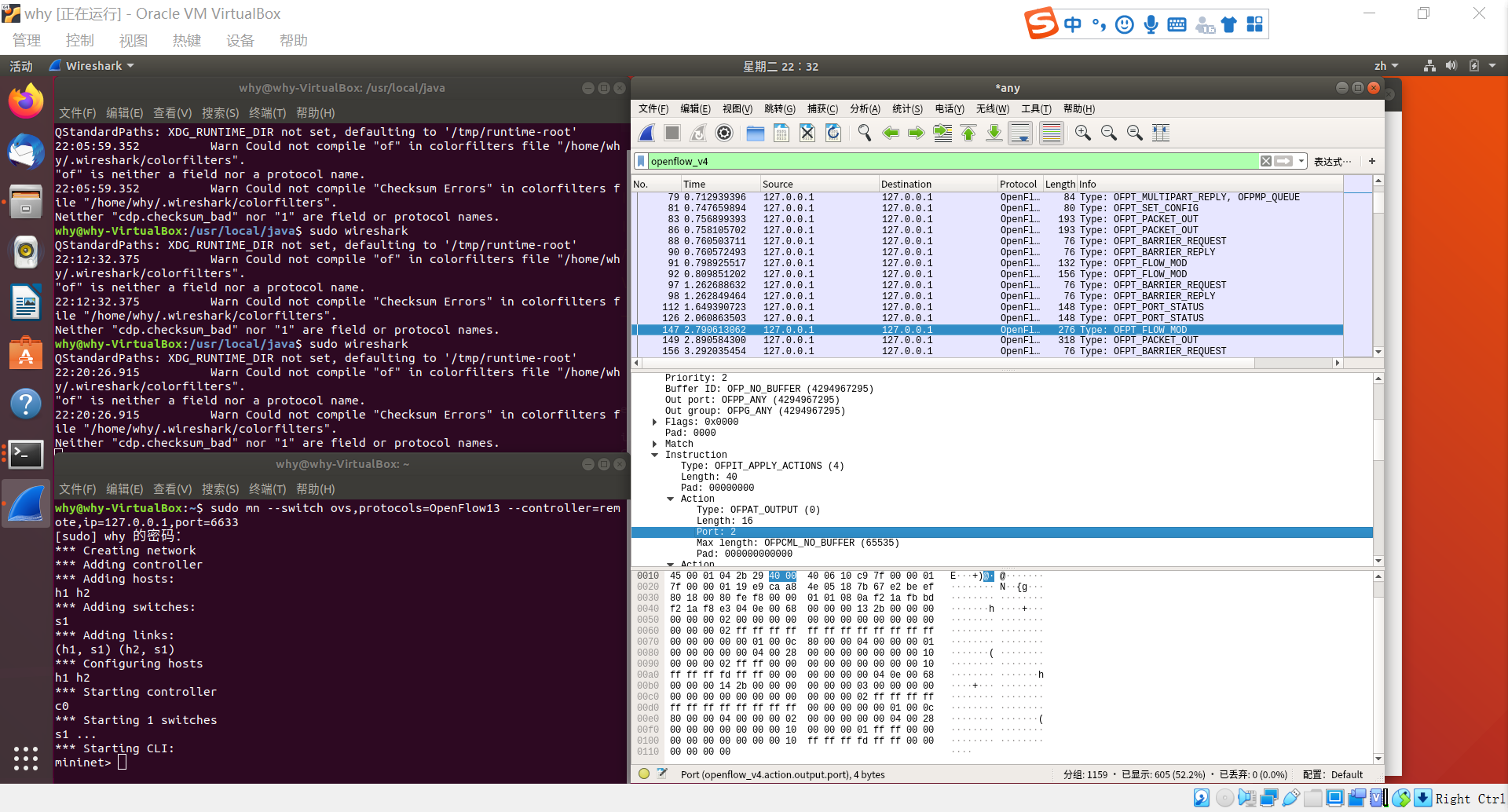Viewport: 1508px width, 812px height.
Task: Jump to the first packet
Action: pos(968,134)
